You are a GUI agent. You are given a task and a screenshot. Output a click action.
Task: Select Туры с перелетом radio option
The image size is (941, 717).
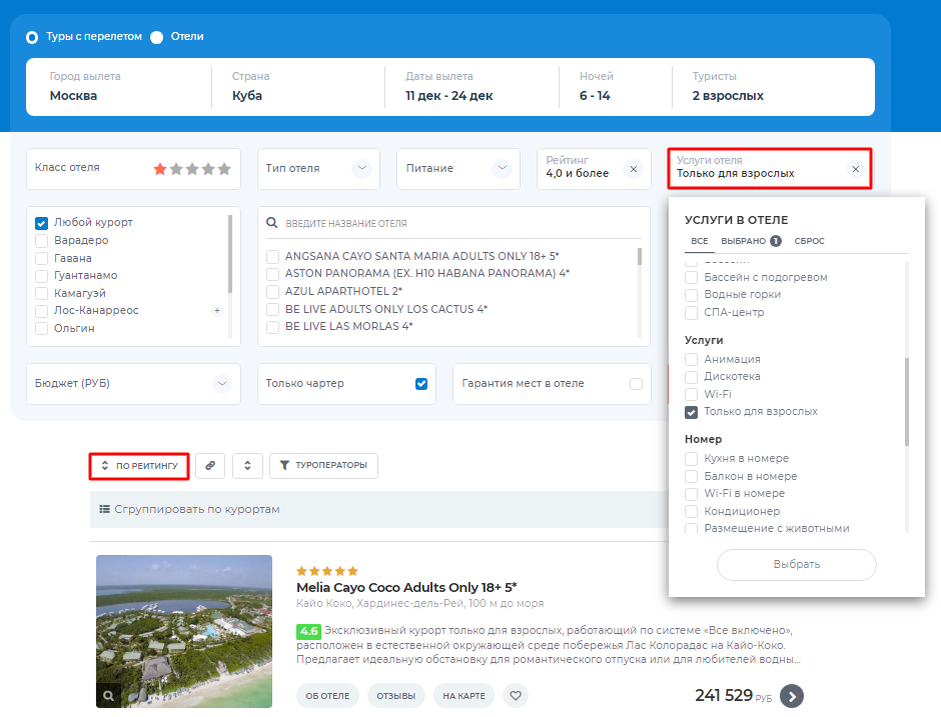tap(32, 37)
